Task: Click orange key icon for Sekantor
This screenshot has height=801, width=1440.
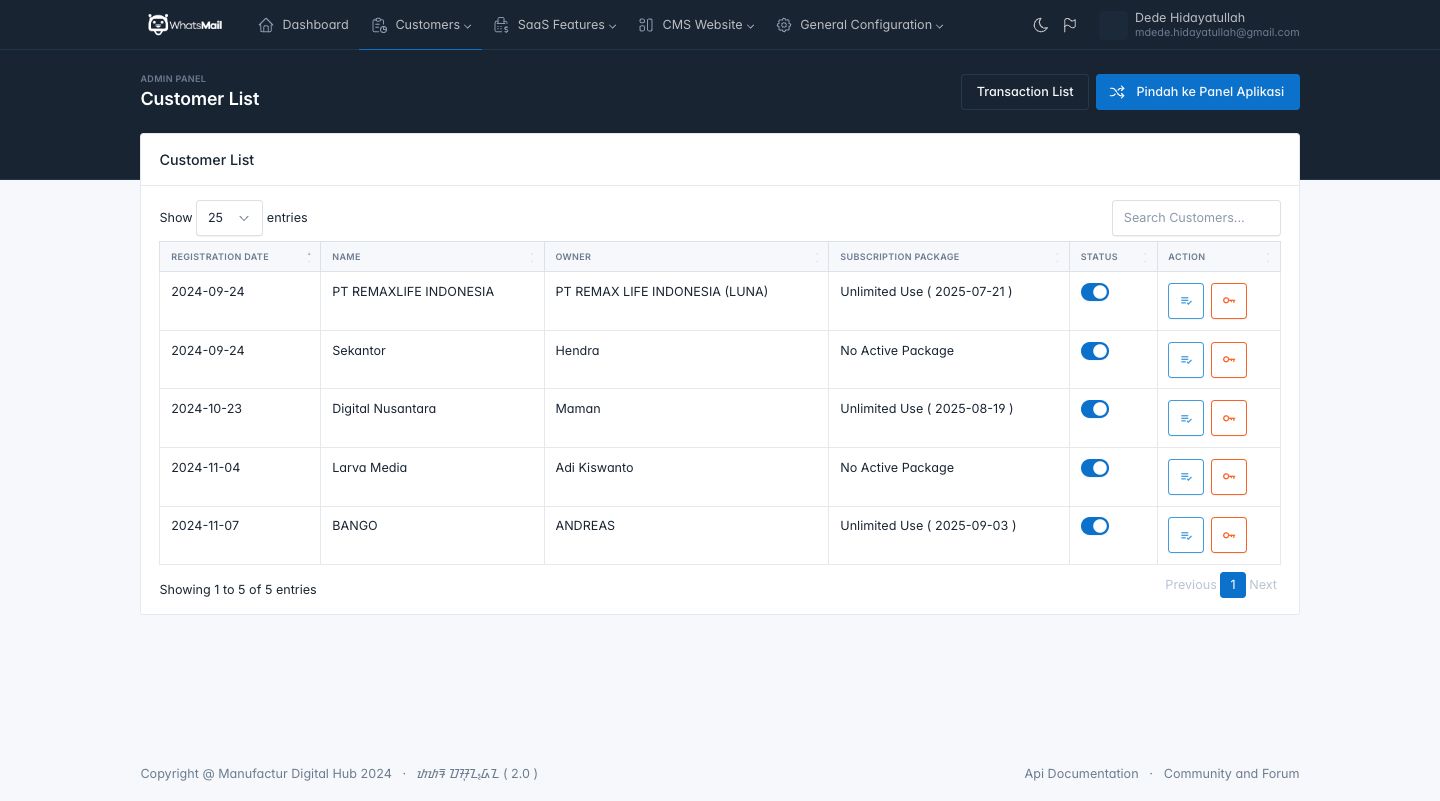Action: point(1228,360)
